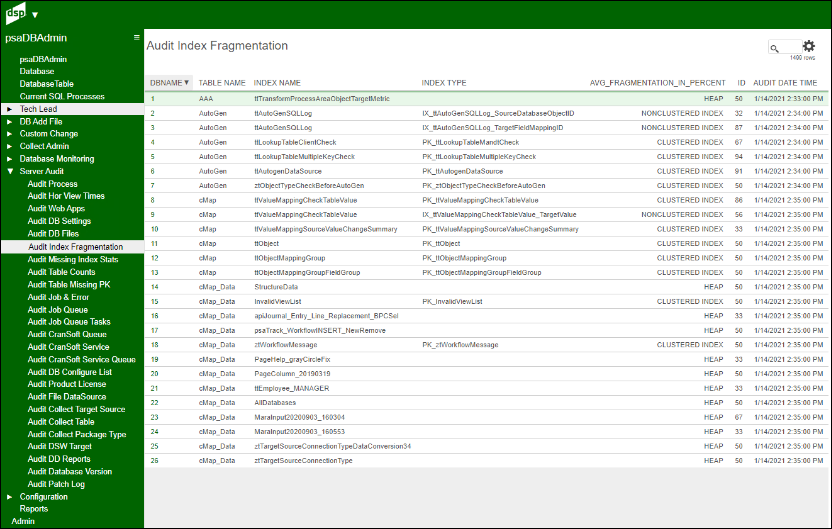Select Tech Lead in sidebar

click(38, 109)
